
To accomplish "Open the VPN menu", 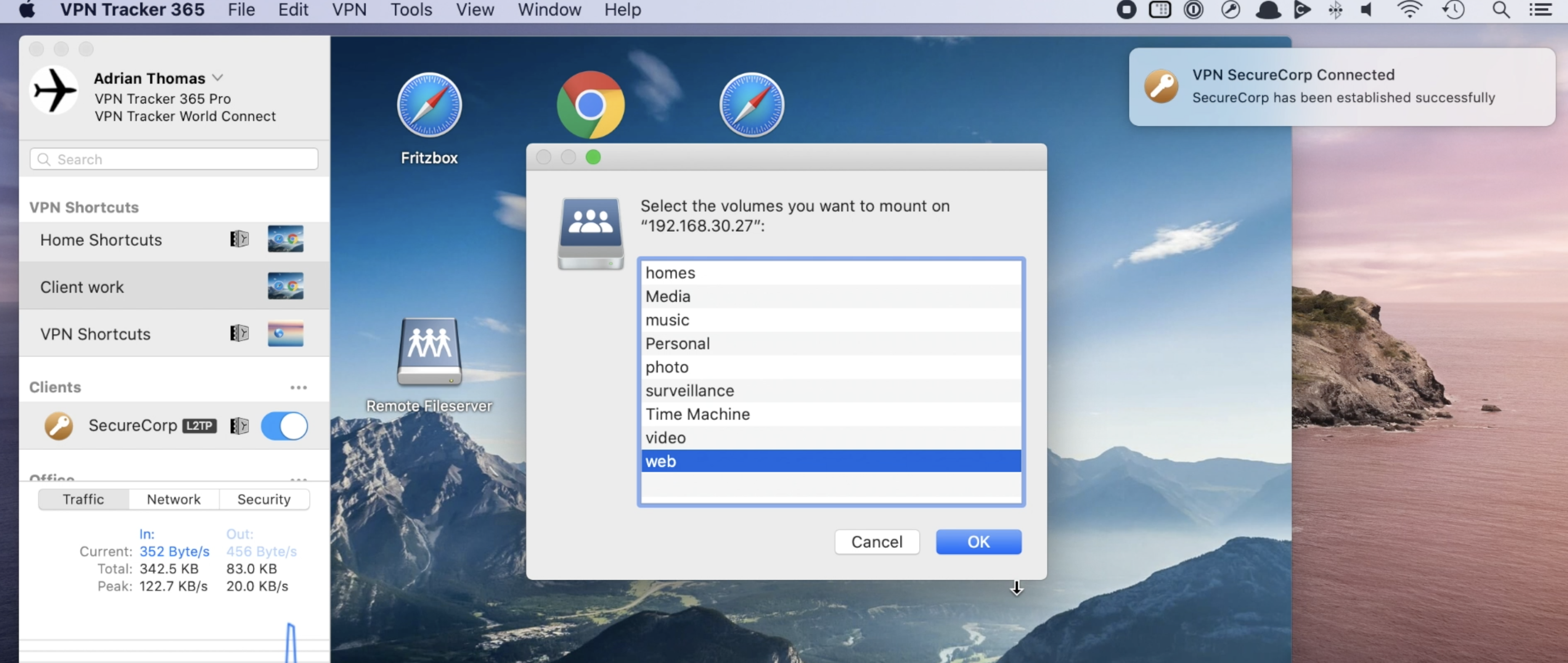I will pos(349,10).
